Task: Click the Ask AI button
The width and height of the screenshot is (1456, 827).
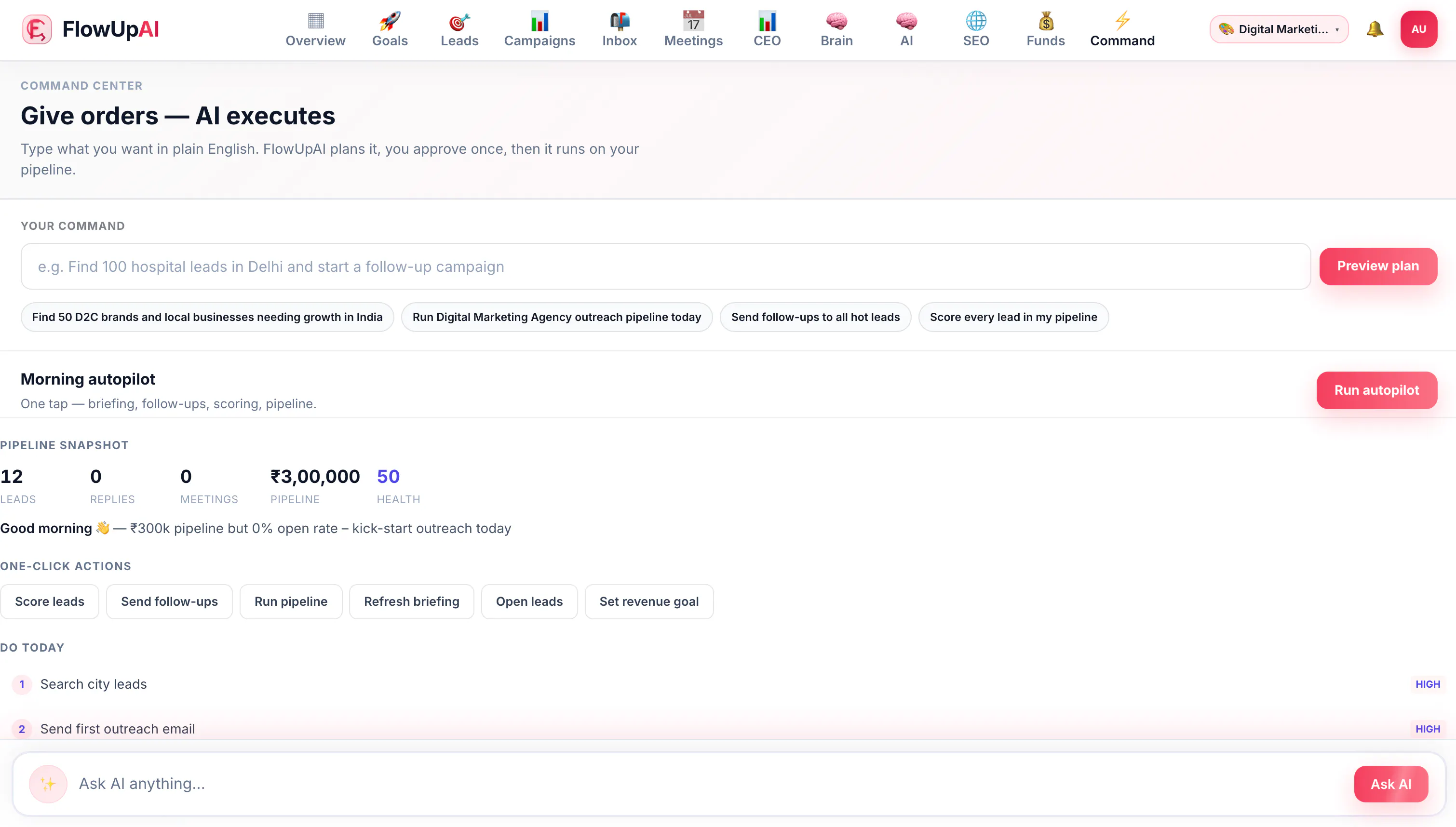Action: click(x=1390, y=784)
